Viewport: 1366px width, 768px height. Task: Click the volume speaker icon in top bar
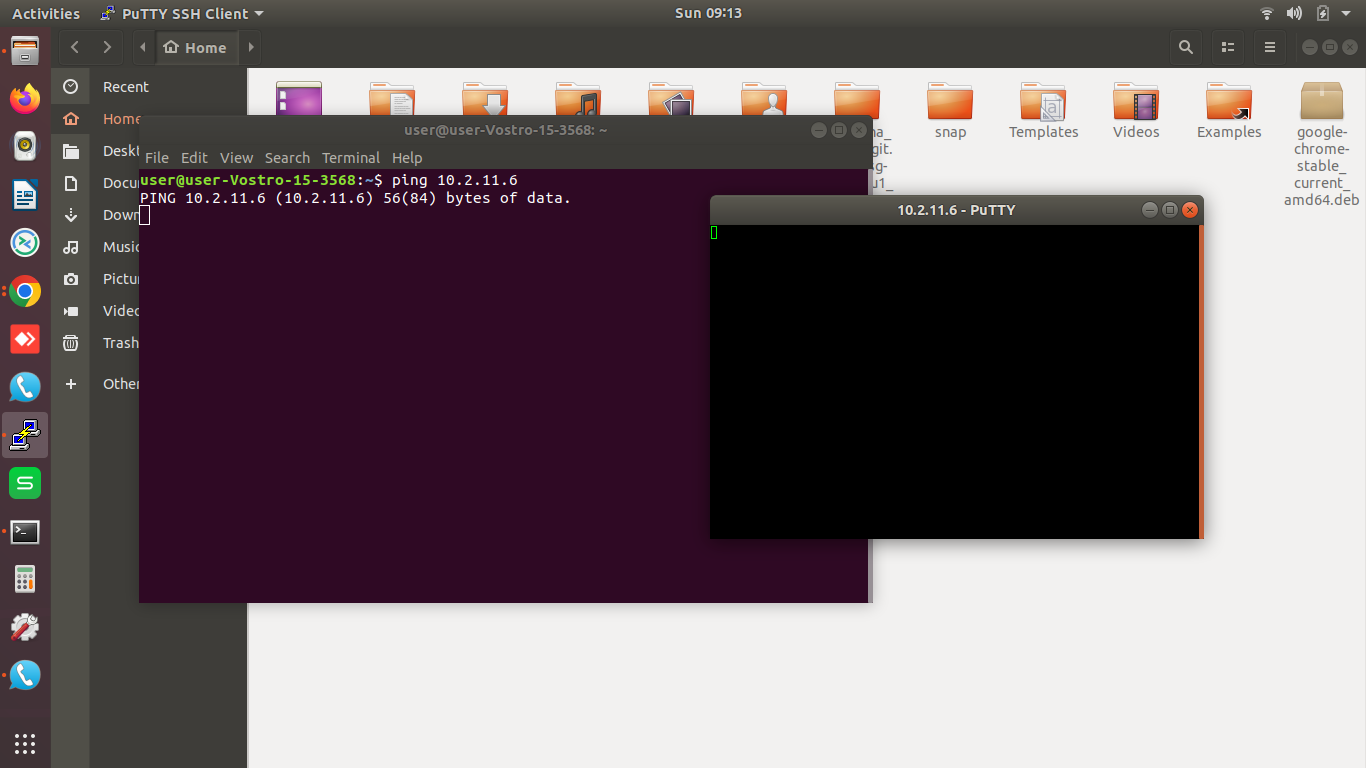(1294, 13)
